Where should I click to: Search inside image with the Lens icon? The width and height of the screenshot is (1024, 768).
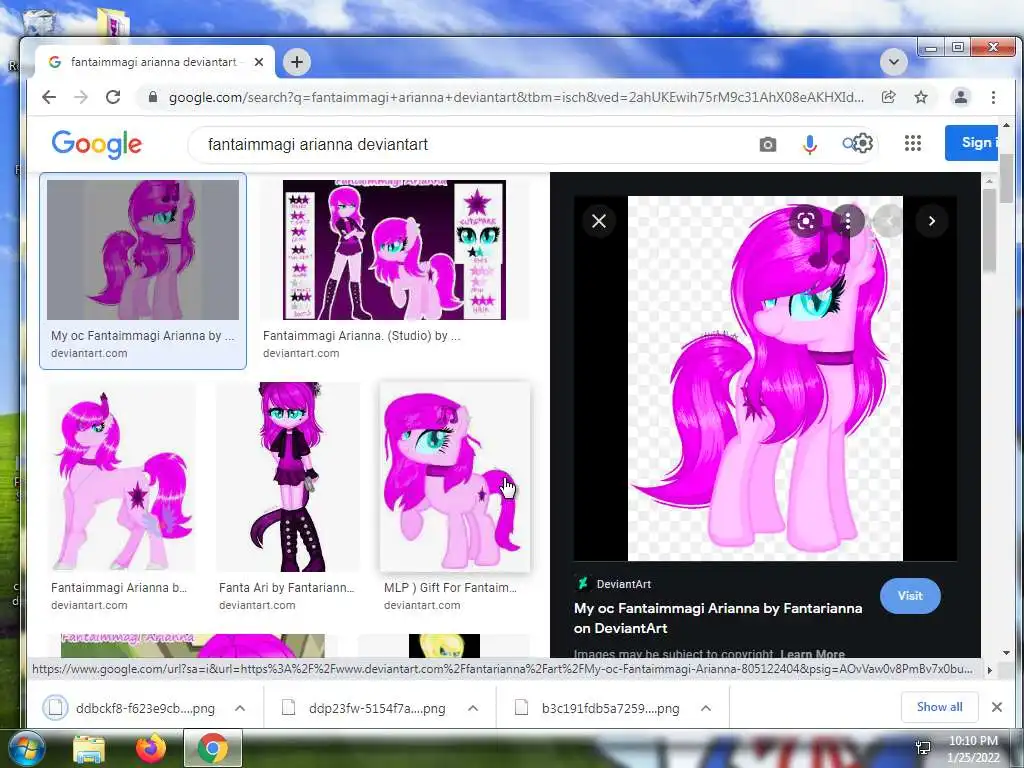tap(806, 221)
